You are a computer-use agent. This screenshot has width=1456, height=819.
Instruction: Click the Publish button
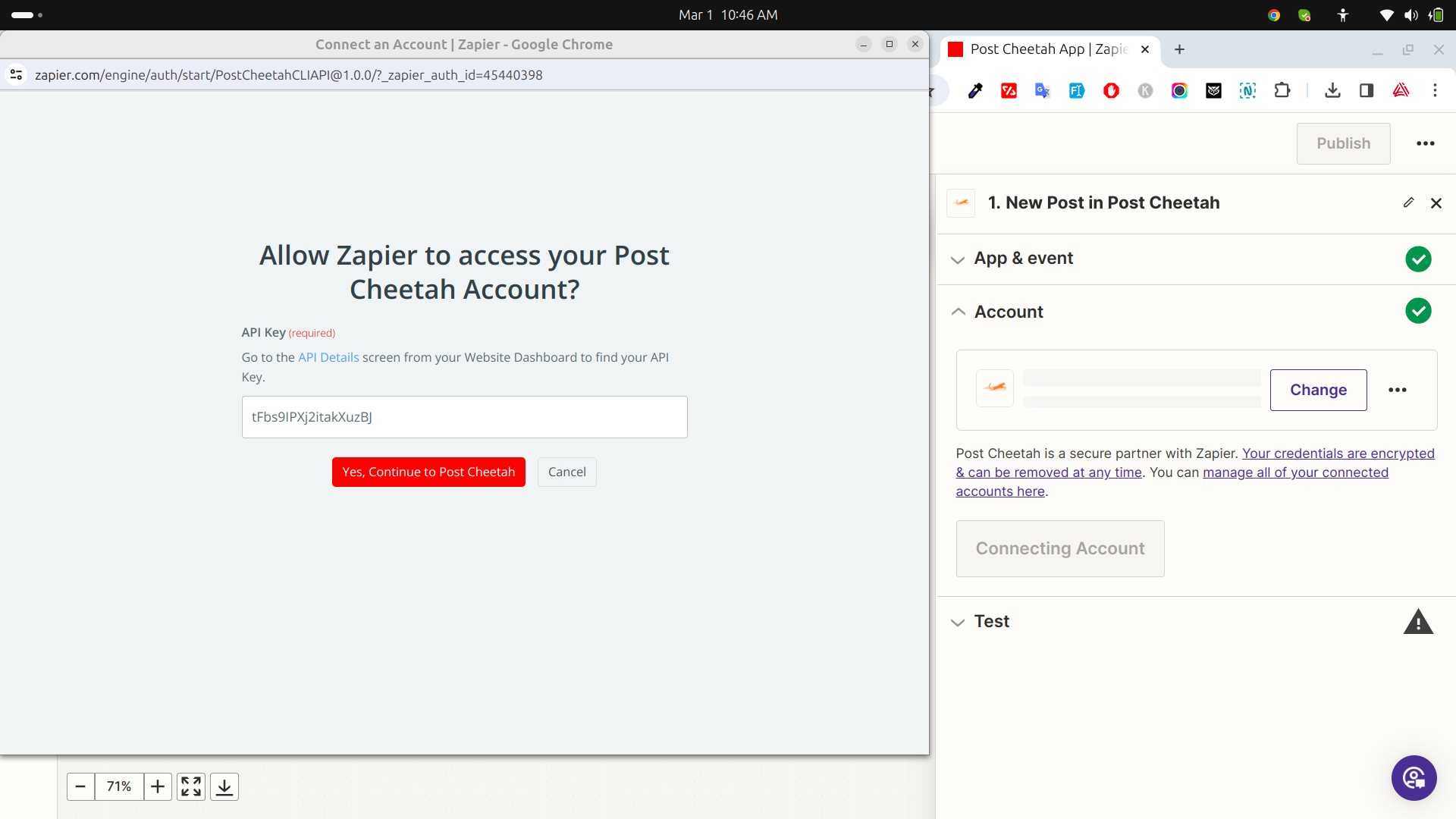click(1344, 143)
